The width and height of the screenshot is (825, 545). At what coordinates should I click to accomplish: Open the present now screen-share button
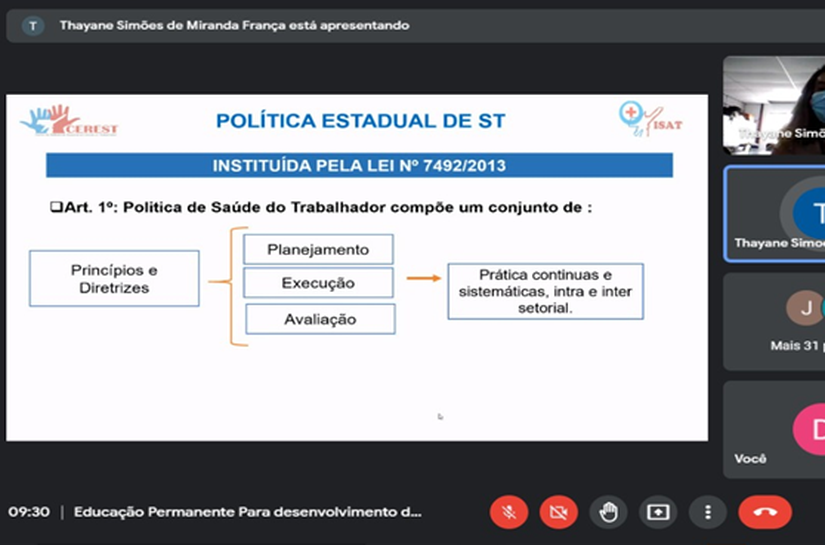coord(658,512)
